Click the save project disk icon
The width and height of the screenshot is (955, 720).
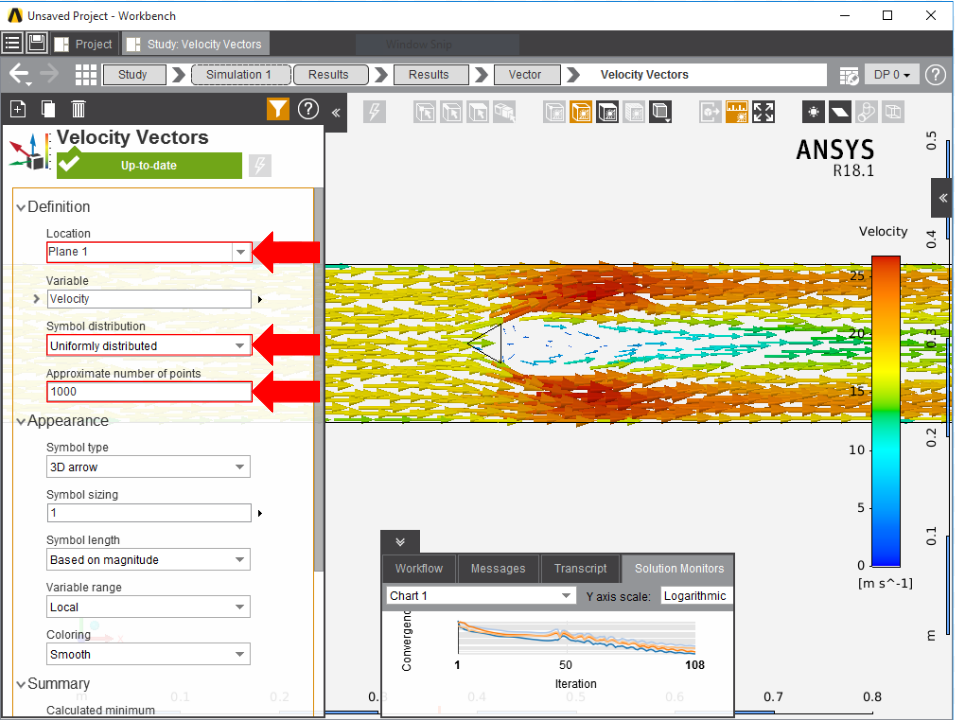coord(37,43)
